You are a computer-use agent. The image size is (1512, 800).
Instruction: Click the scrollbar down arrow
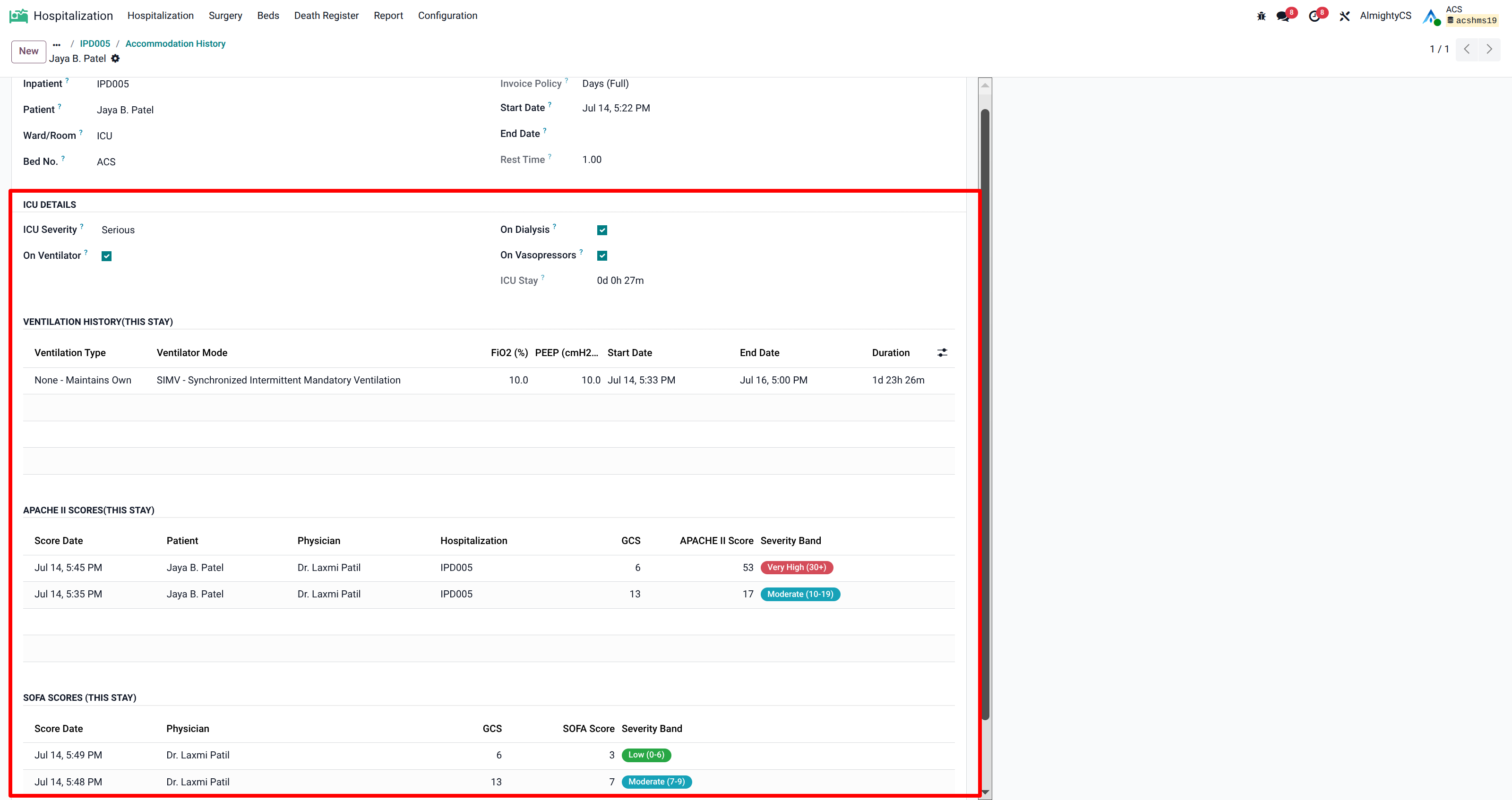(x=986, y=792)
